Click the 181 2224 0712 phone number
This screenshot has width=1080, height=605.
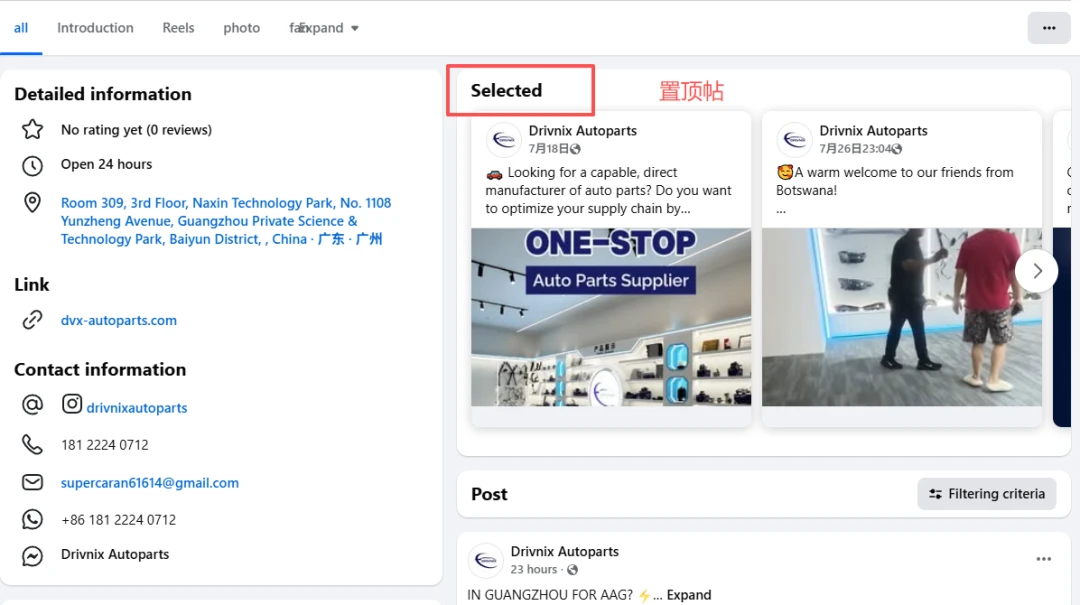(x=105, y=445)
